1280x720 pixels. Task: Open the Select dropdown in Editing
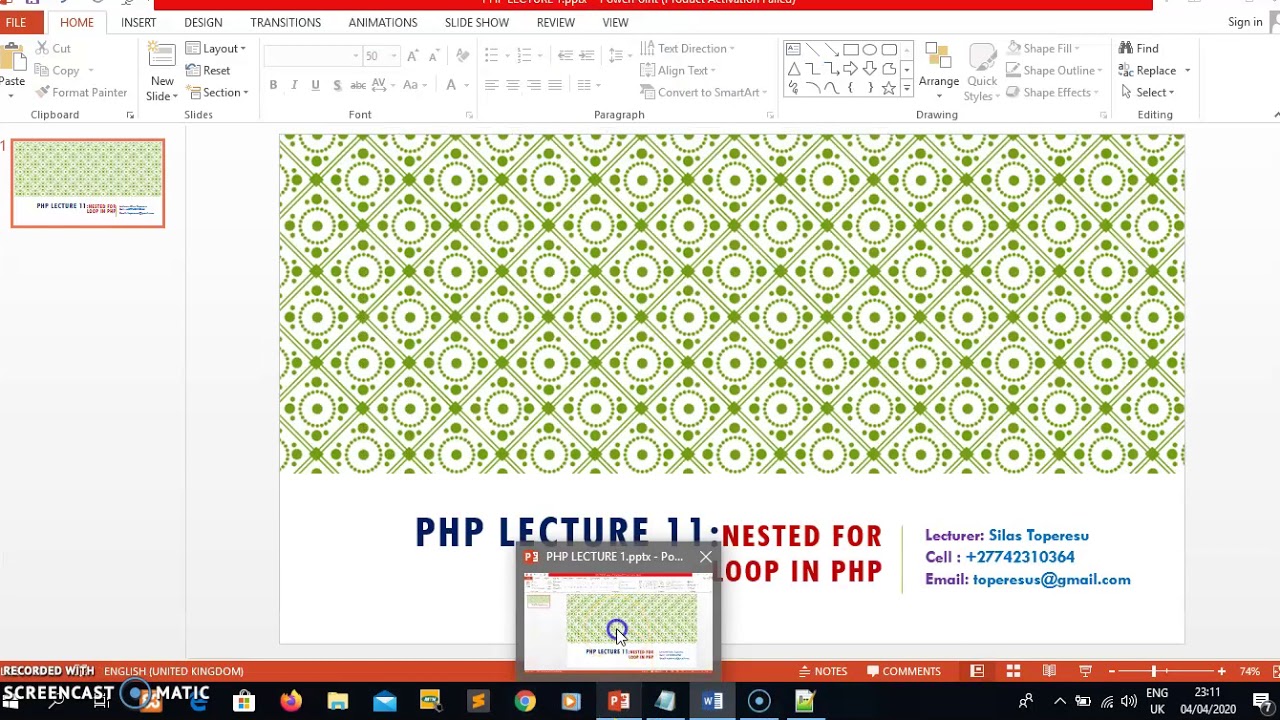pyautogui.click(x=1148, y=92)
